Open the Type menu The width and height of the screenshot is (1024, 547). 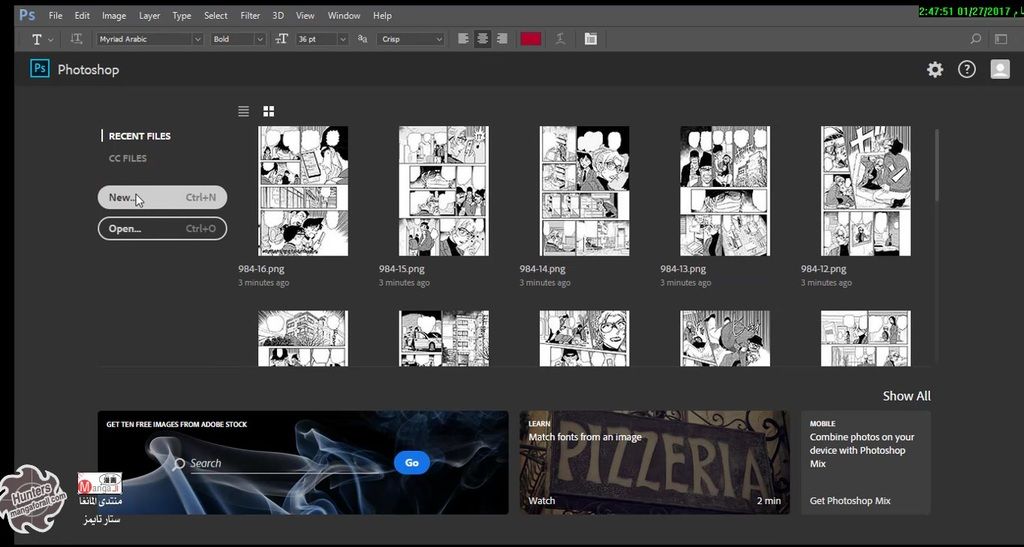[182, 16]
